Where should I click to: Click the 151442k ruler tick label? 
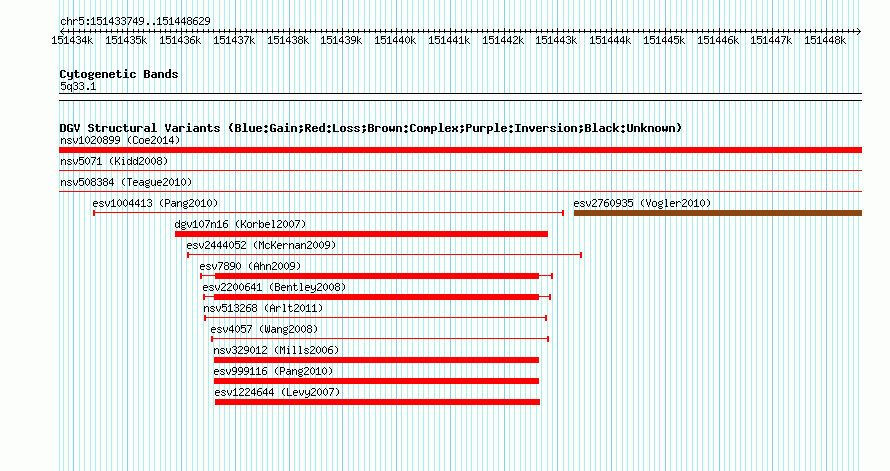pos(503,40)
